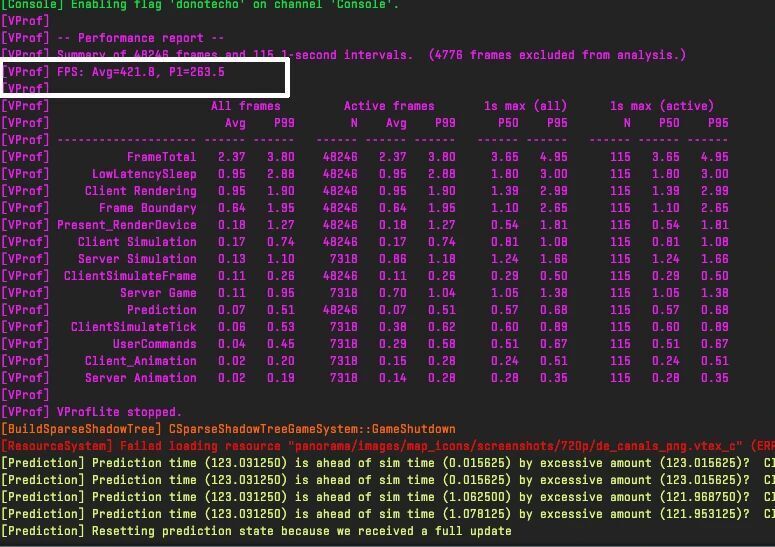Image resolution: width=775 pixels, height=547 pixels.
Task: Select the 'Frame Boundary' row label
Action: [148, 208]
